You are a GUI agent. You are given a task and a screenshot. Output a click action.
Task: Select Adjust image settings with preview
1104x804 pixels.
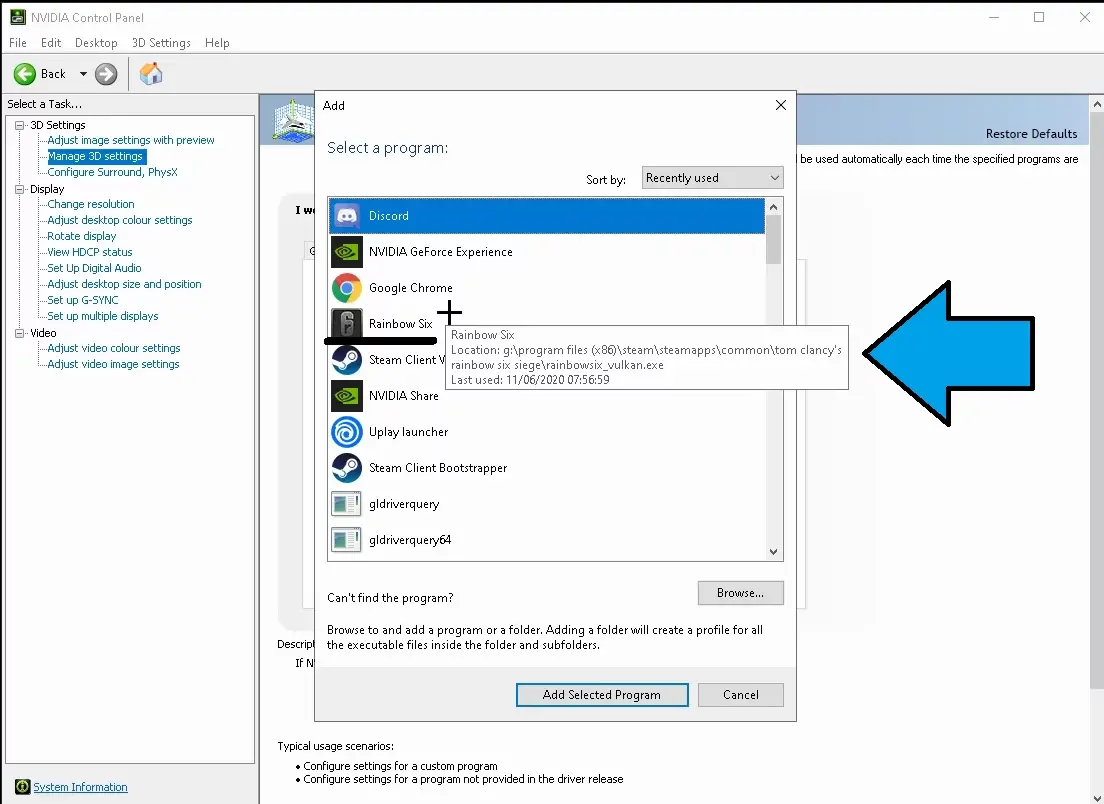click(131, 140)
